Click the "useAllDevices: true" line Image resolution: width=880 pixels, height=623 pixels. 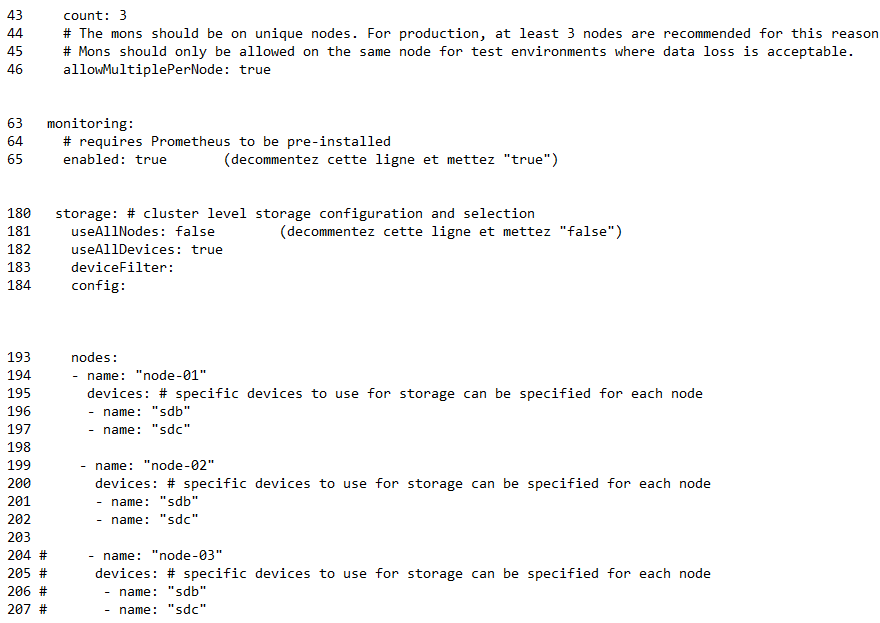tap(146, 250)
